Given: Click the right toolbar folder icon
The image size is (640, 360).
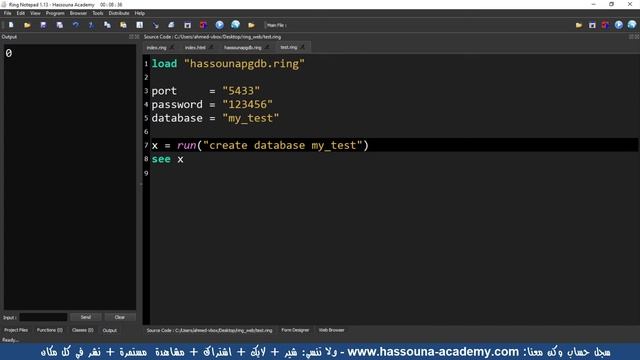Looking at the screenshot, I should pyautogui.click(x=579, y=25).
